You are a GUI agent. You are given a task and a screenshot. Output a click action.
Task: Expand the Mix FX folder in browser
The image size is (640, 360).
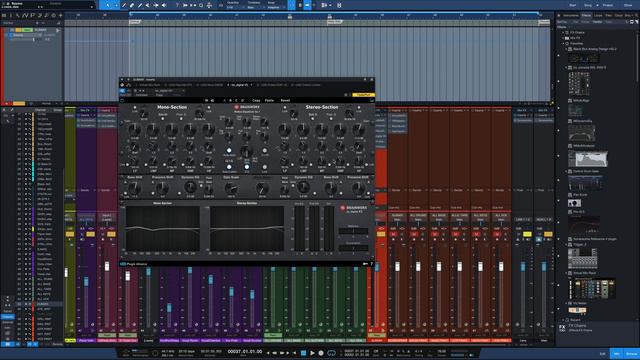[x=564, y=38]
